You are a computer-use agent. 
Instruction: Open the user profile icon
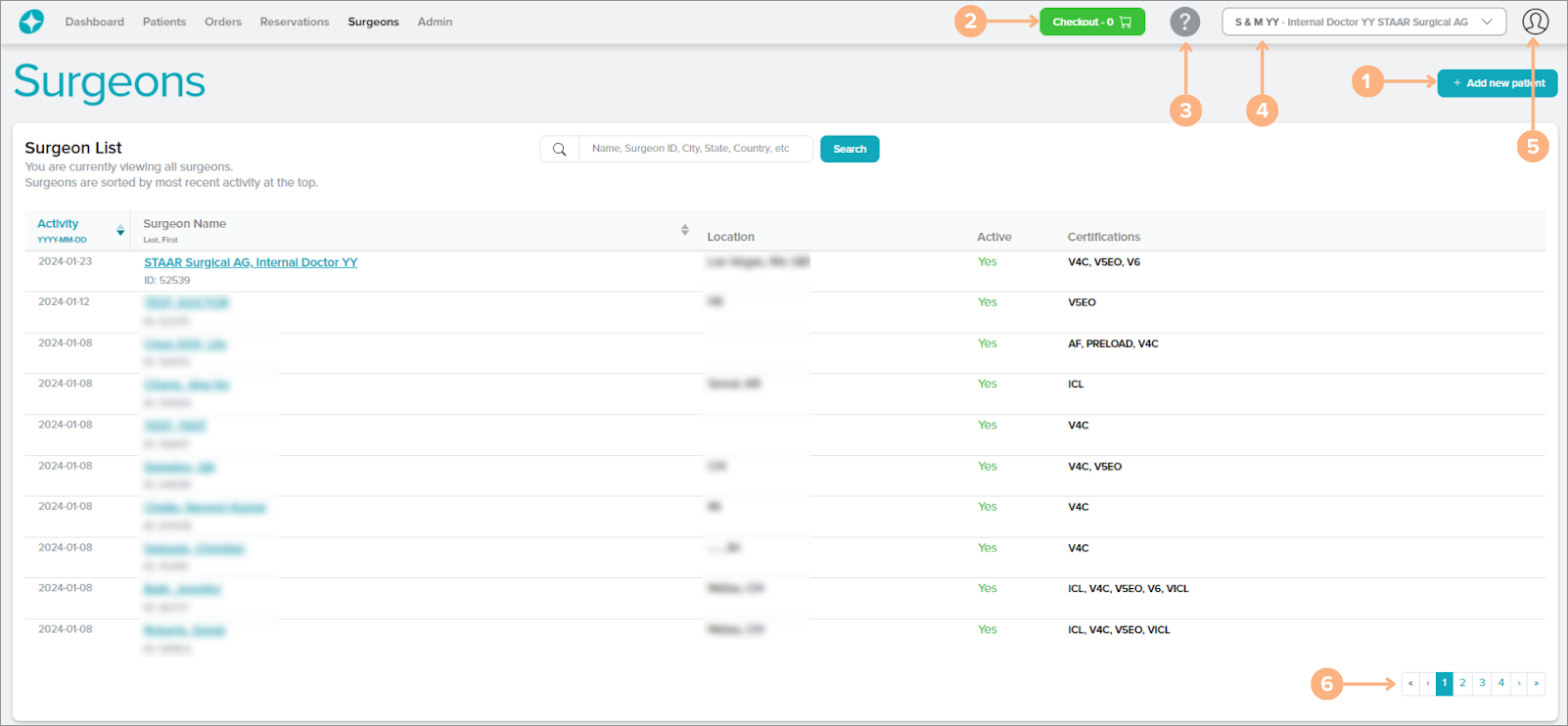pyautogui.click(x=1535, y=22)
